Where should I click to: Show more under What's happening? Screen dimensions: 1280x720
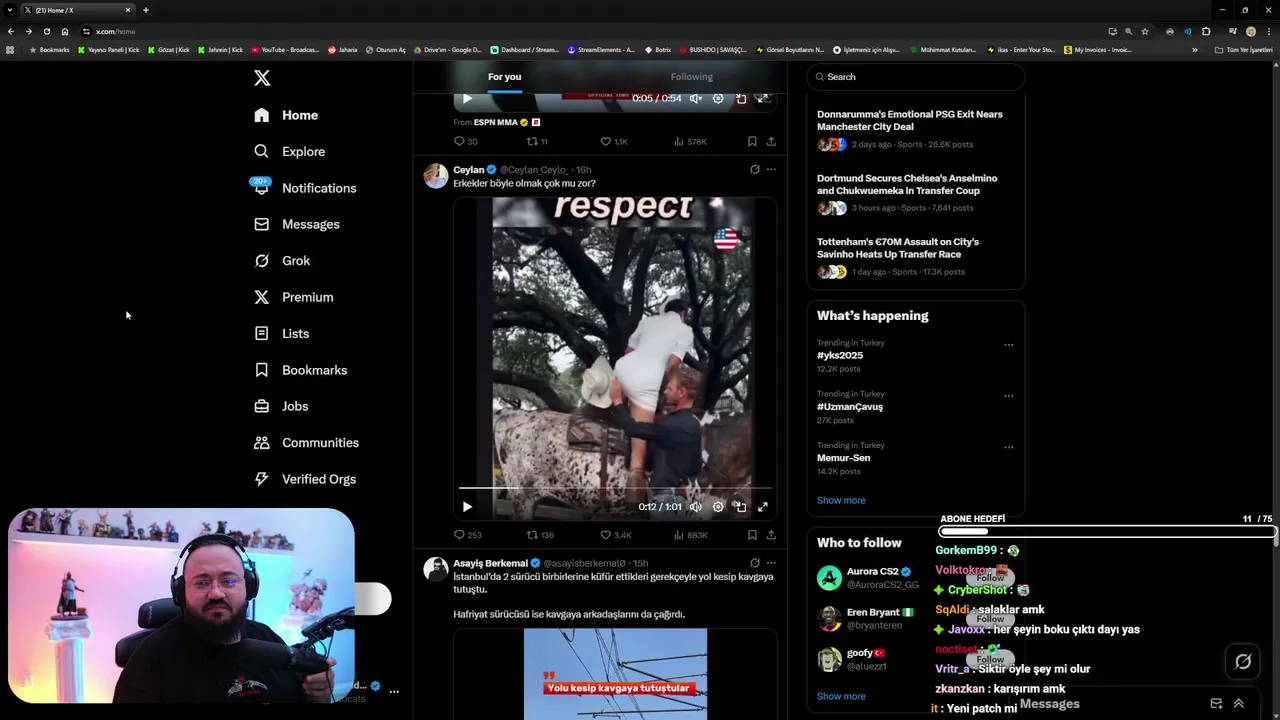[841, 500]
